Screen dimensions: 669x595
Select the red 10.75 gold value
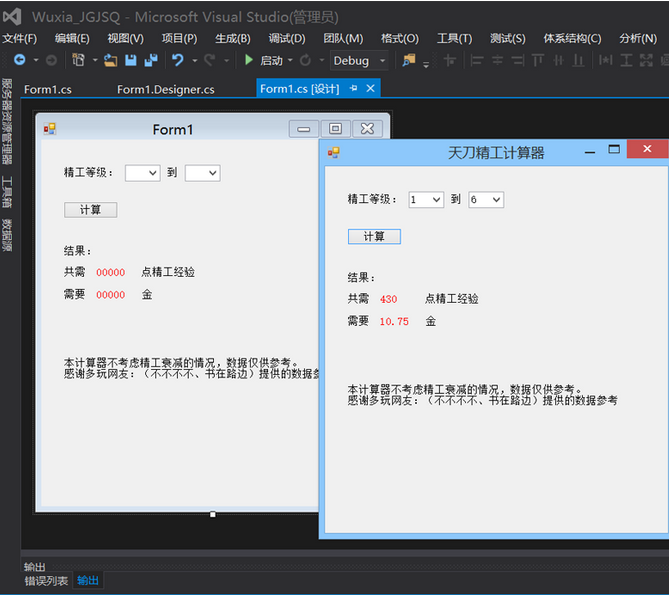pos(394,321)
